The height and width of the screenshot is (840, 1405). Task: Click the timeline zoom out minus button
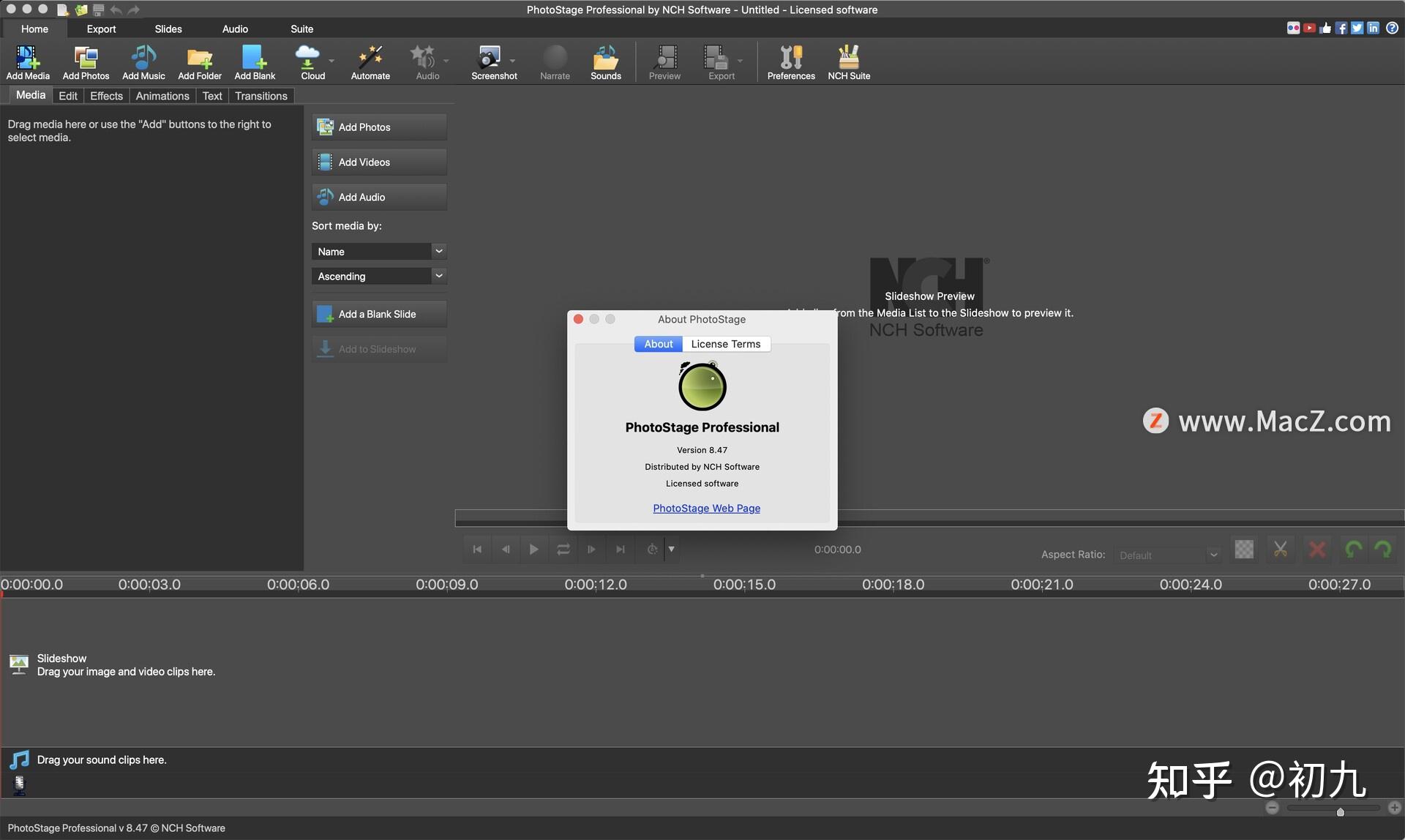[x=1273, y=808]
